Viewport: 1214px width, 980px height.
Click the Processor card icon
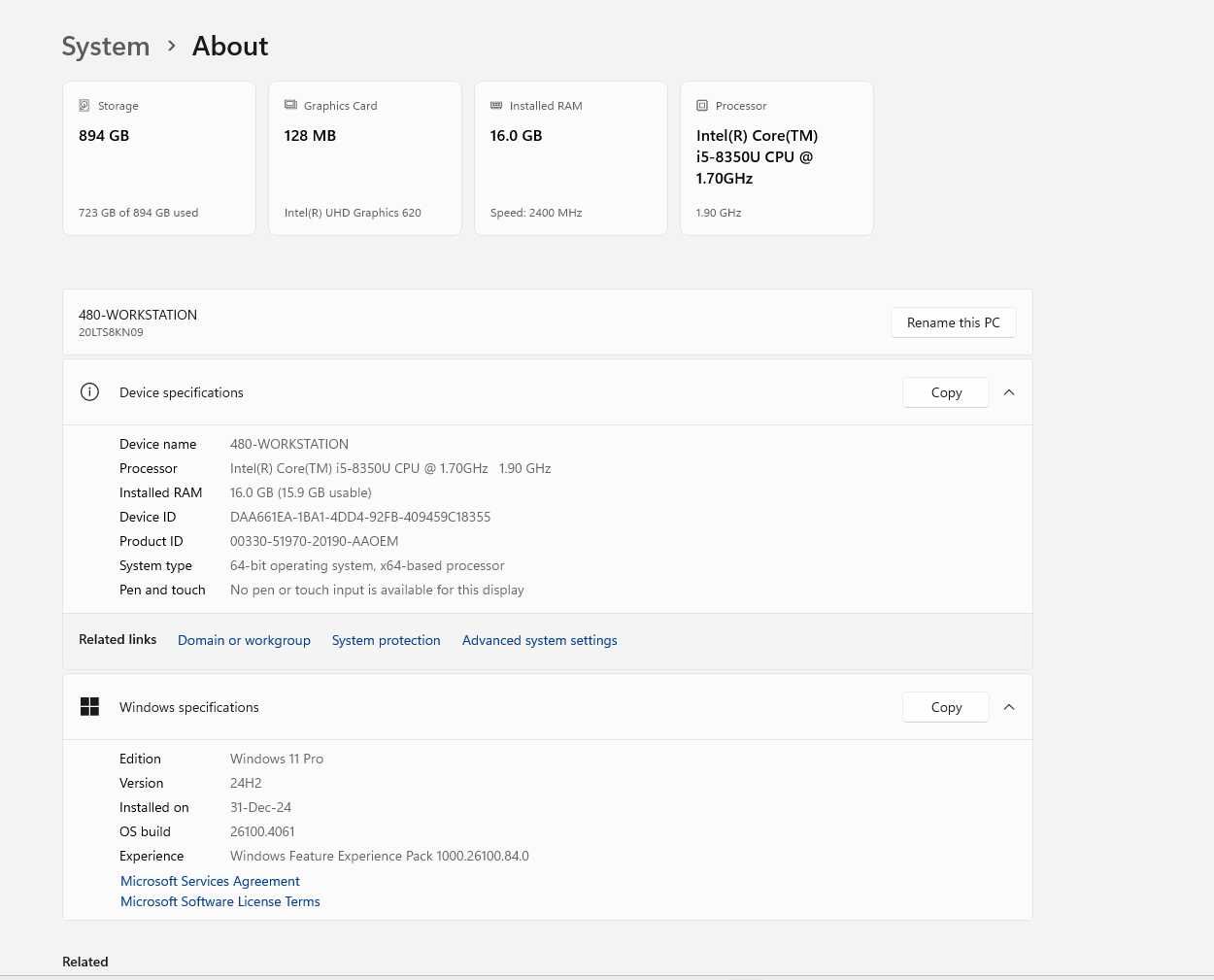702,105
